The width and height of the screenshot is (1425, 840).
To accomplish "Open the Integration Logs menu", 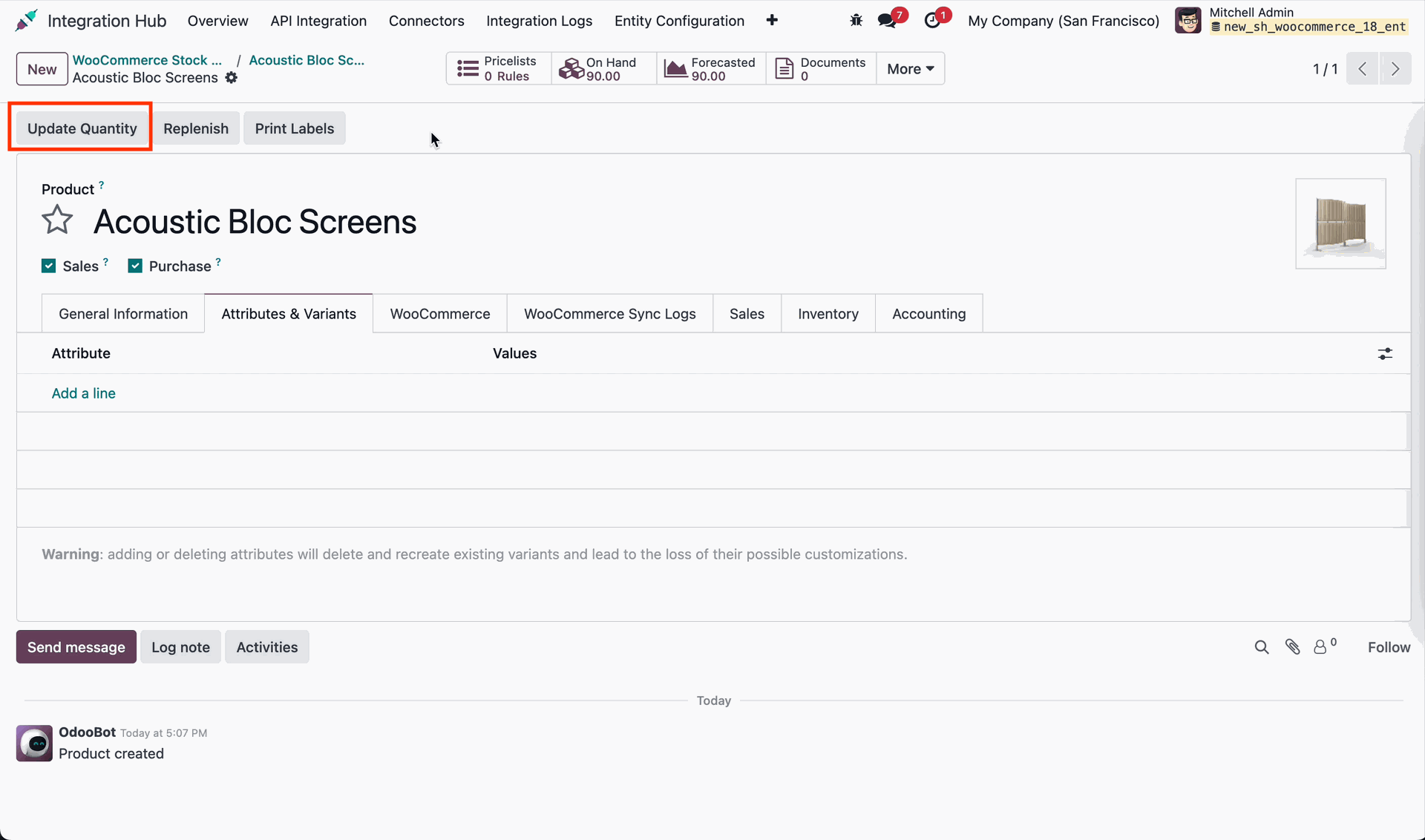I will (539, 21).
